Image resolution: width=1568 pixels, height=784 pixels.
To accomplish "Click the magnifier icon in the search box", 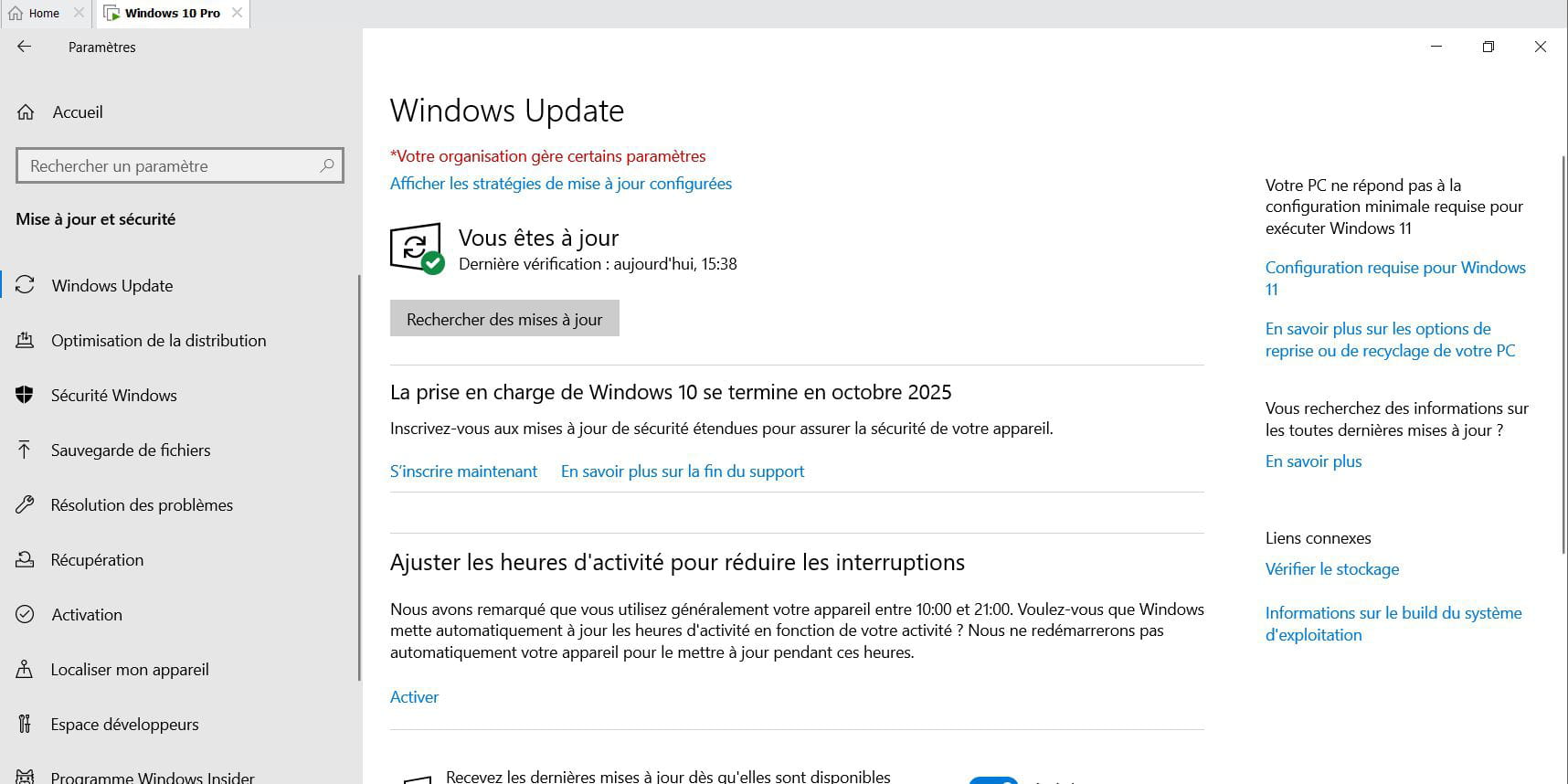I will click(326, 165).
